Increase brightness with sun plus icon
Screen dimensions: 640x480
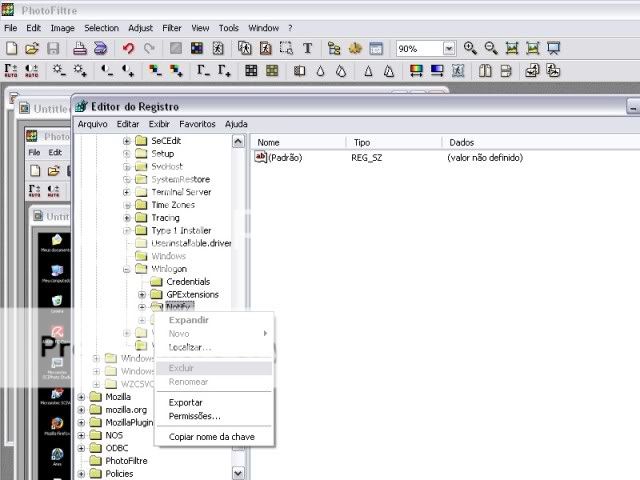[80, 71]
